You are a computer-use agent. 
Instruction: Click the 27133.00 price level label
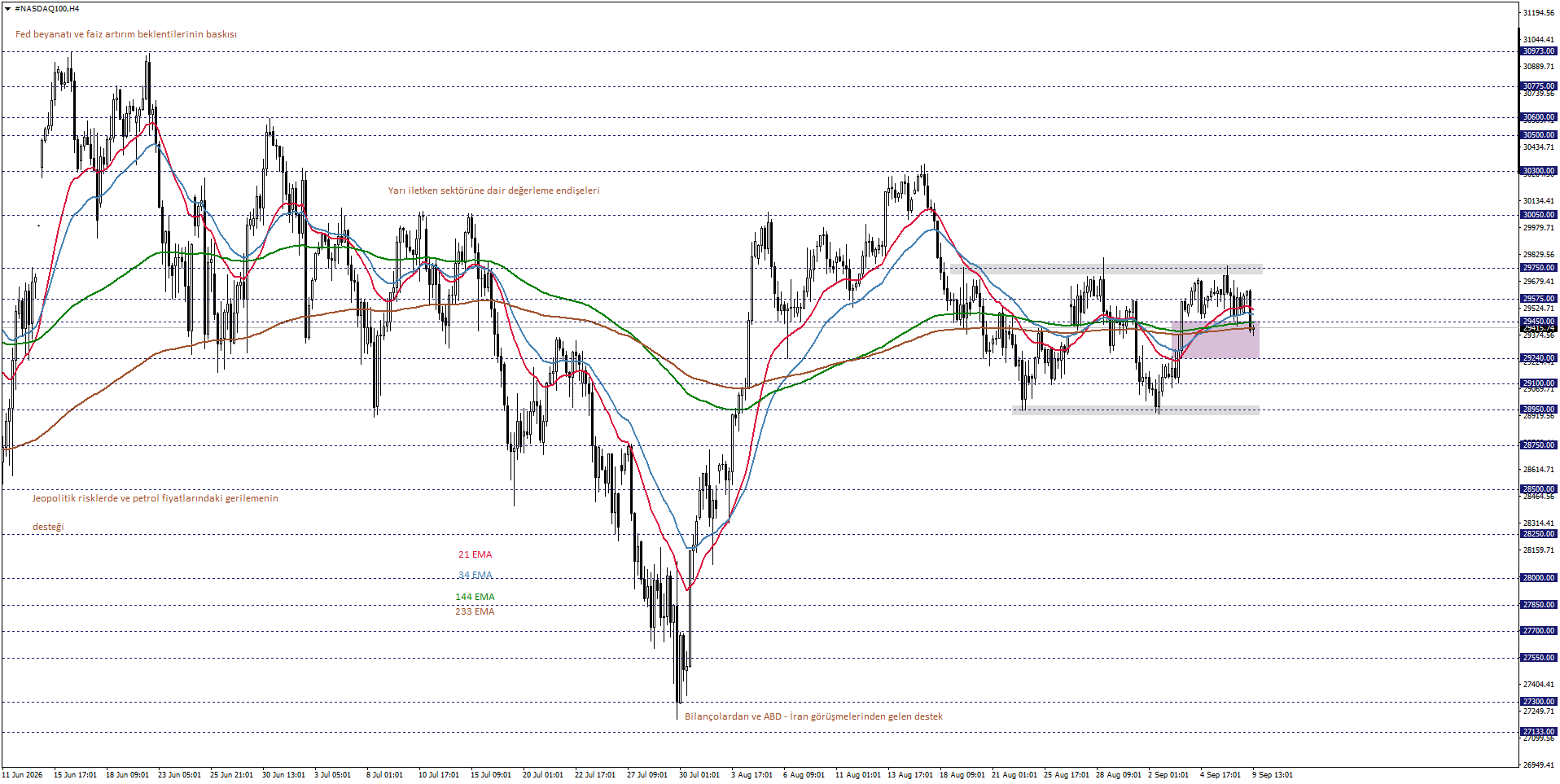1539,732
